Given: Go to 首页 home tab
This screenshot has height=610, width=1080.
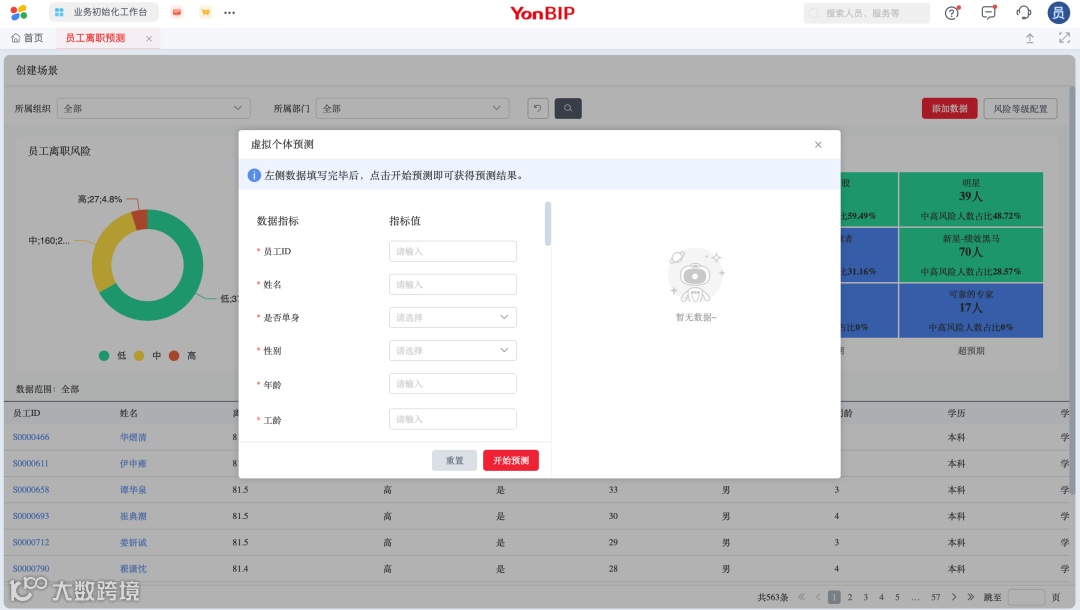Looking at the screenshot, I should [x=28, y=39].
